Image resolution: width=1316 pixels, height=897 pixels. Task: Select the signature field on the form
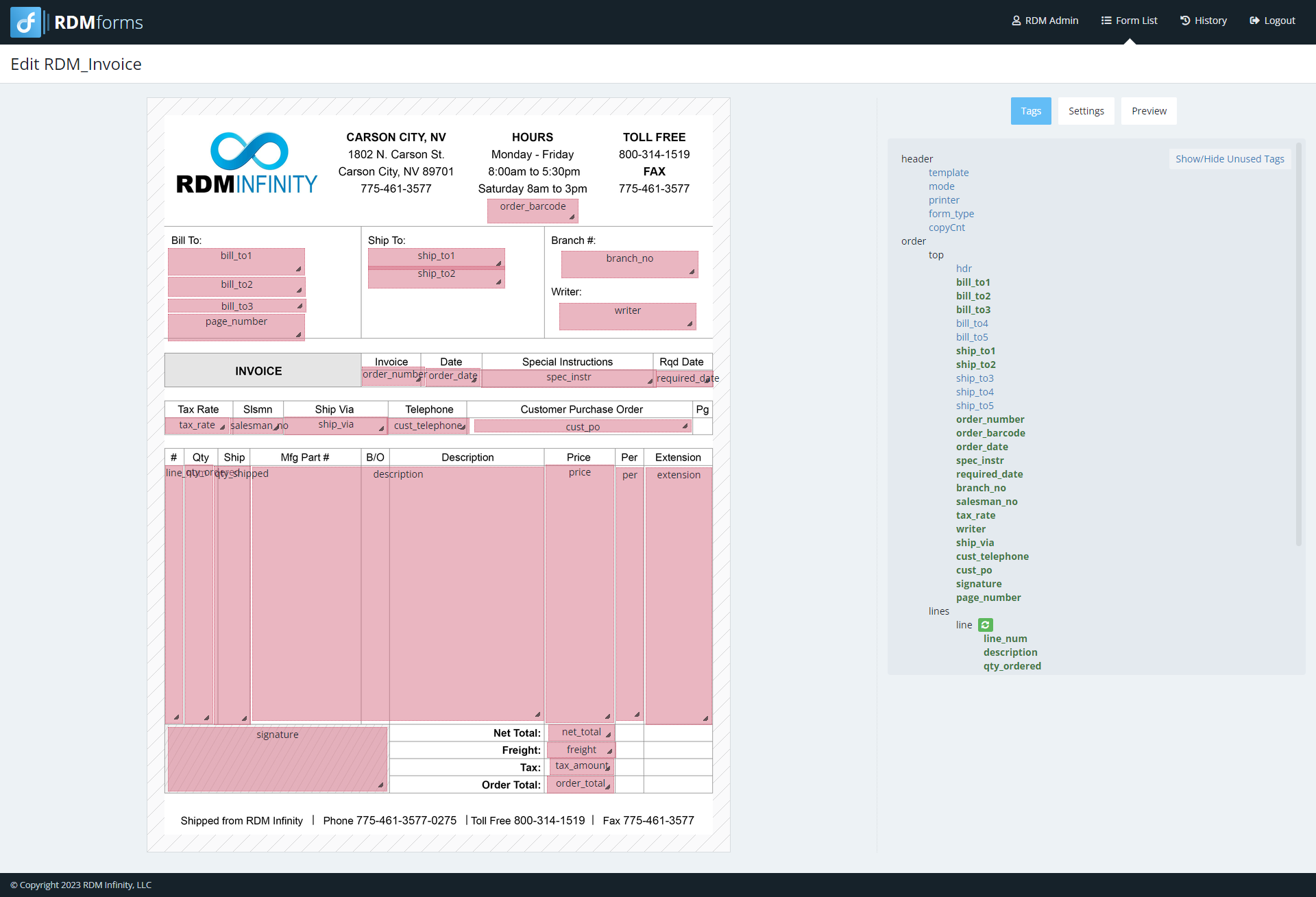(x=277, y=759)
